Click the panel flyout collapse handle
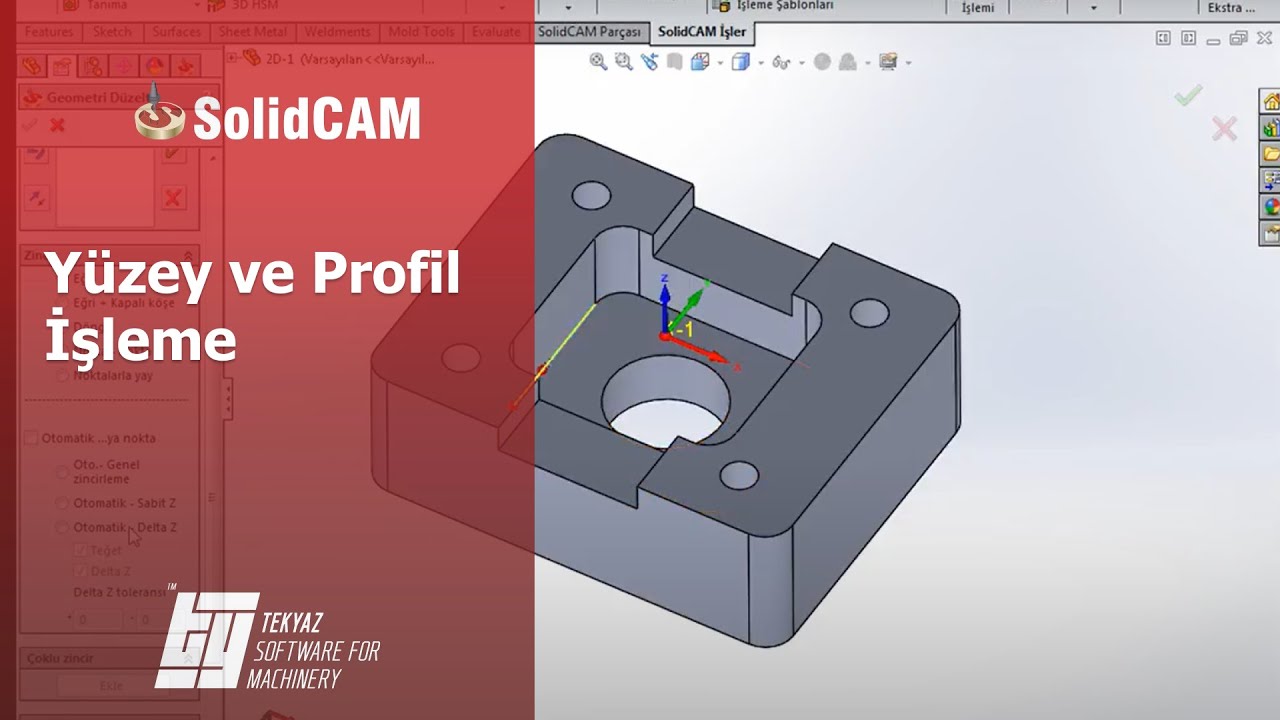 (x=228, y=398)
